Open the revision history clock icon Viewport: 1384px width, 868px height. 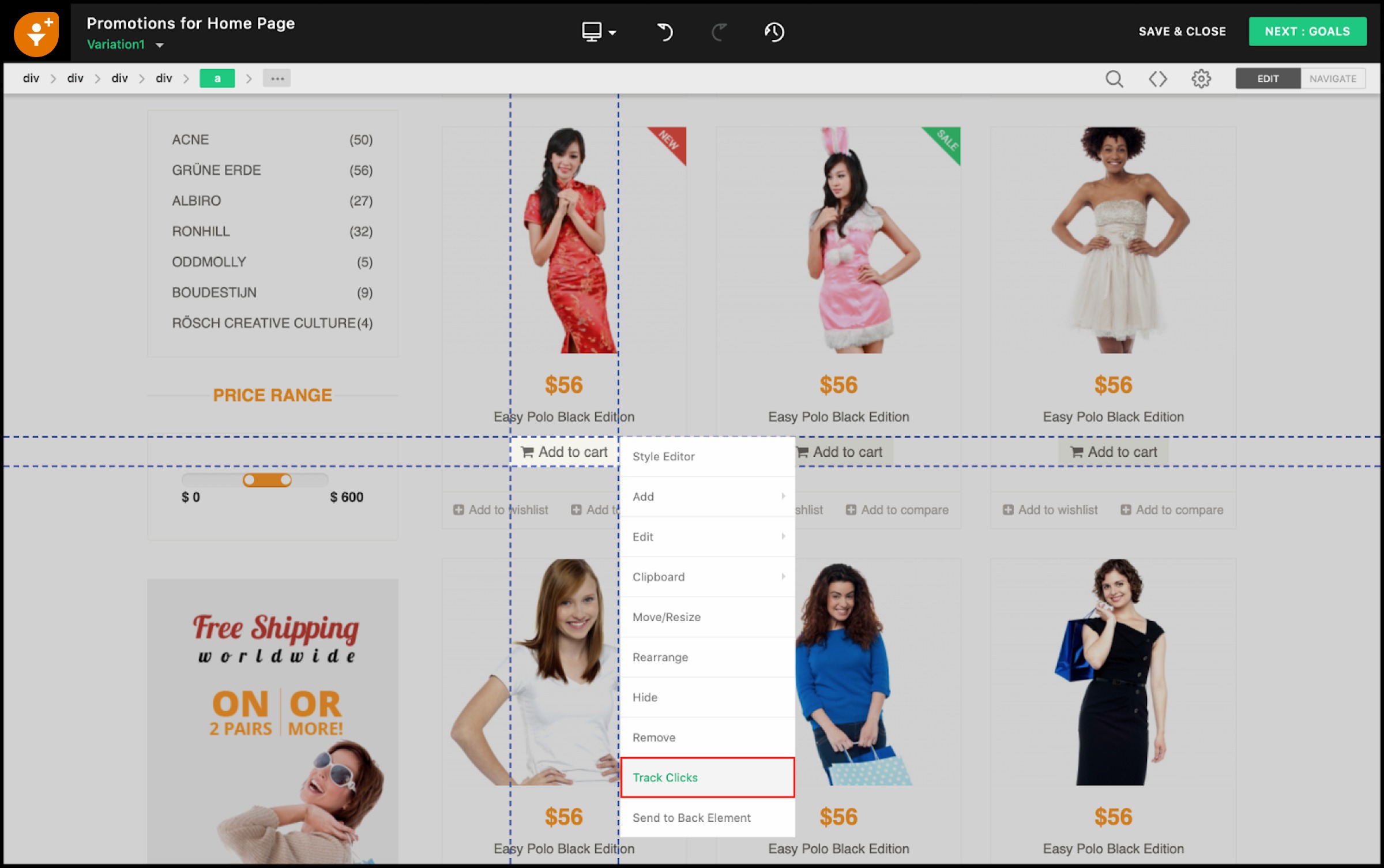pos(773,32)
